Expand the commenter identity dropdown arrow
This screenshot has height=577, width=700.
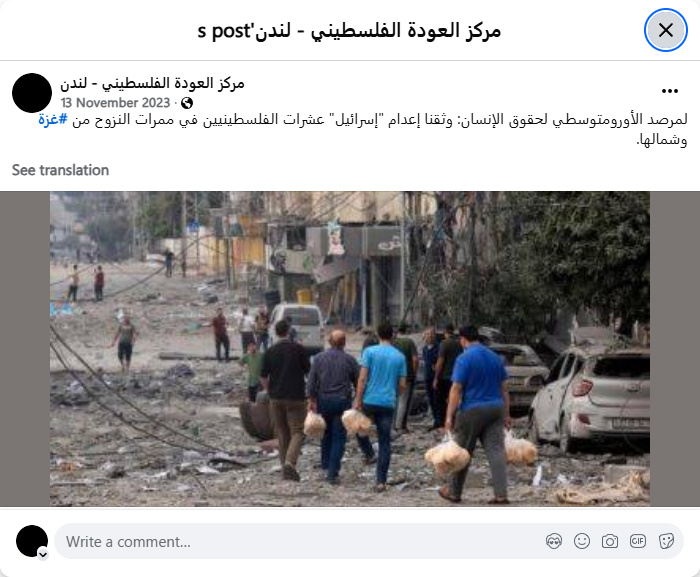43,554
